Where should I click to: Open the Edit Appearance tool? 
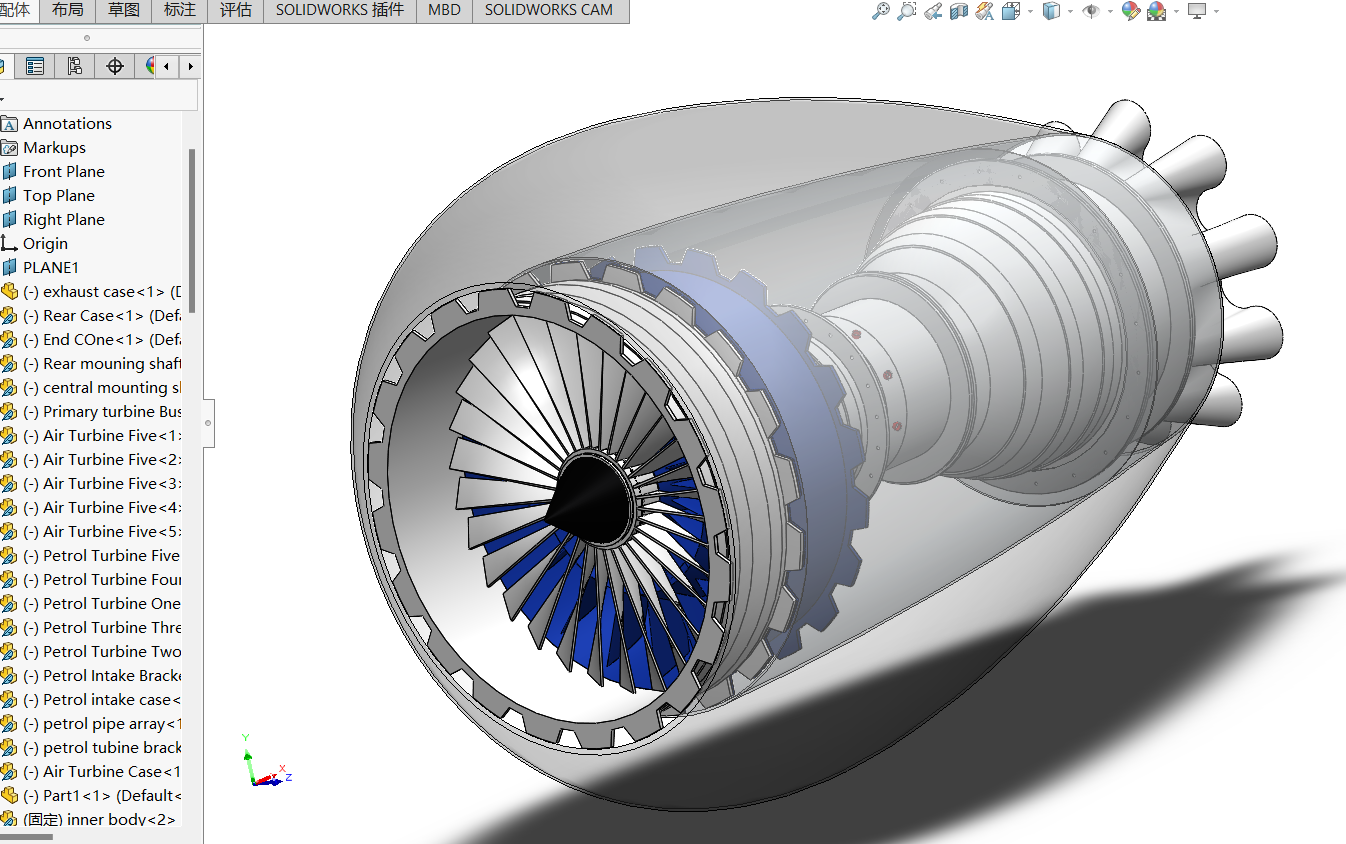click(1131, 12)
